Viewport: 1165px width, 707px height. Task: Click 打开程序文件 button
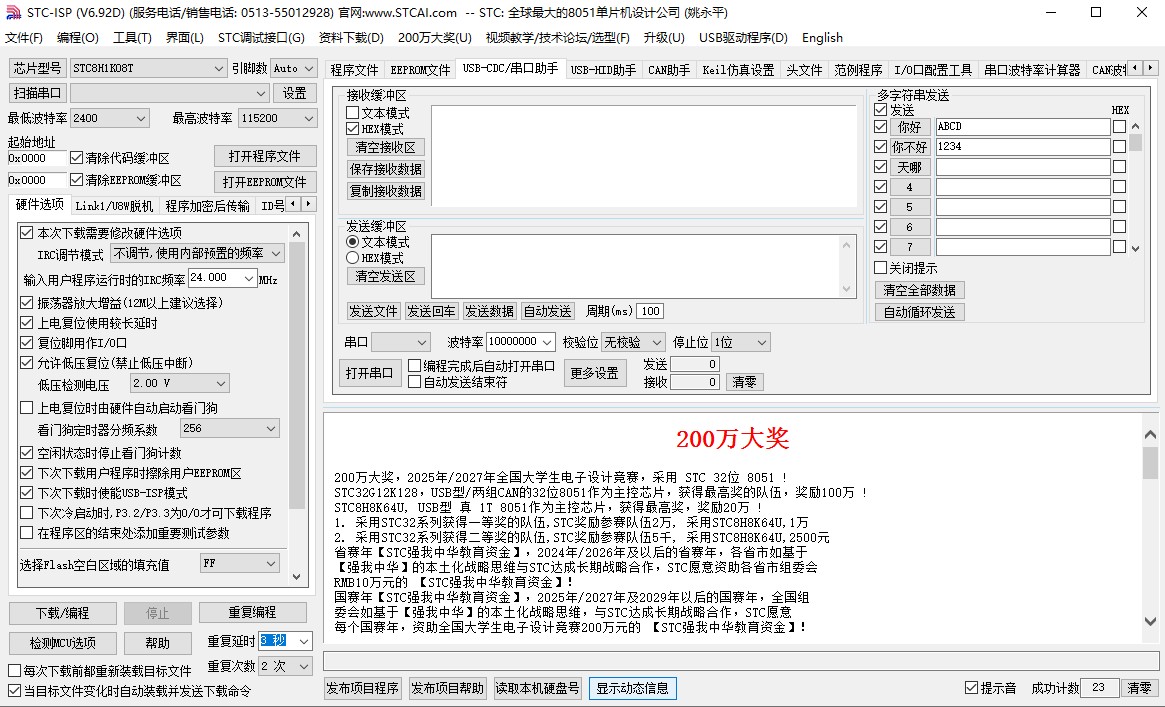tap(265, 156)
